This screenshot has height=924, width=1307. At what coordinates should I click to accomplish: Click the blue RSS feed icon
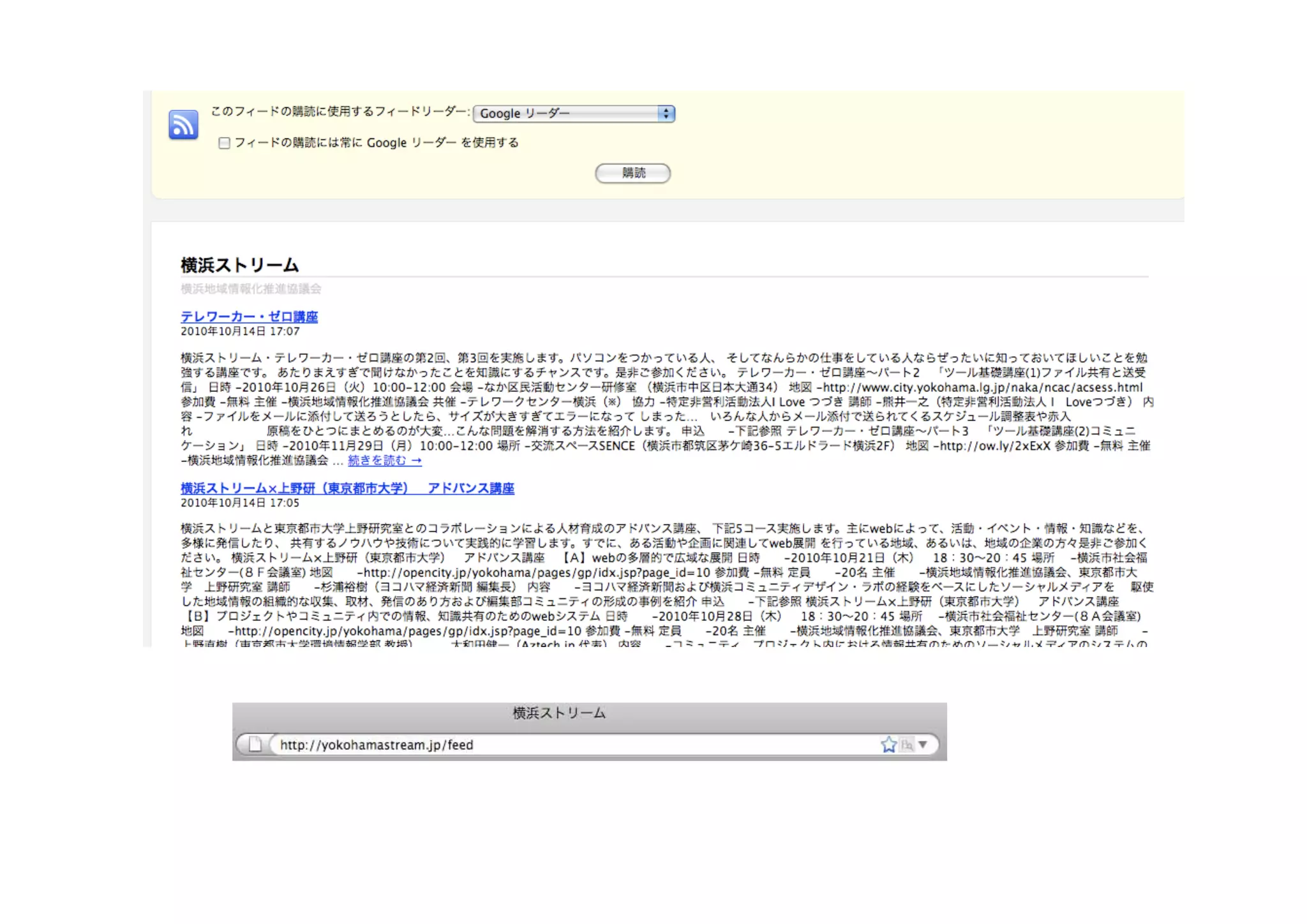click(x=183, y=124)
